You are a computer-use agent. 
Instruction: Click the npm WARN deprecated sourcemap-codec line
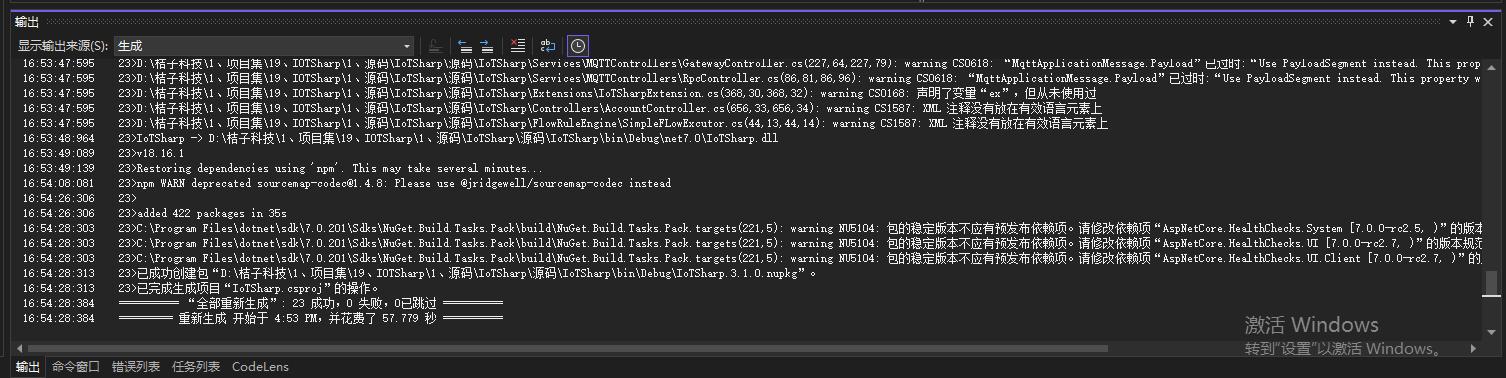[x=394, y=183]
